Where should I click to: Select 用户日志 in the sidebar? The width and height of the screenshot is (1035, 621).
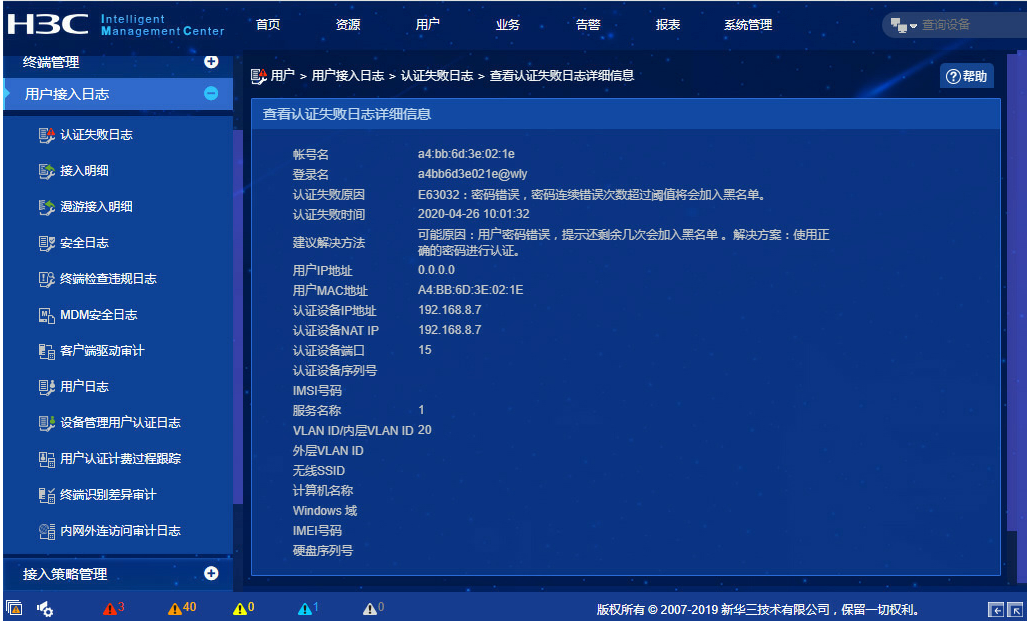[x=84, y=387]
